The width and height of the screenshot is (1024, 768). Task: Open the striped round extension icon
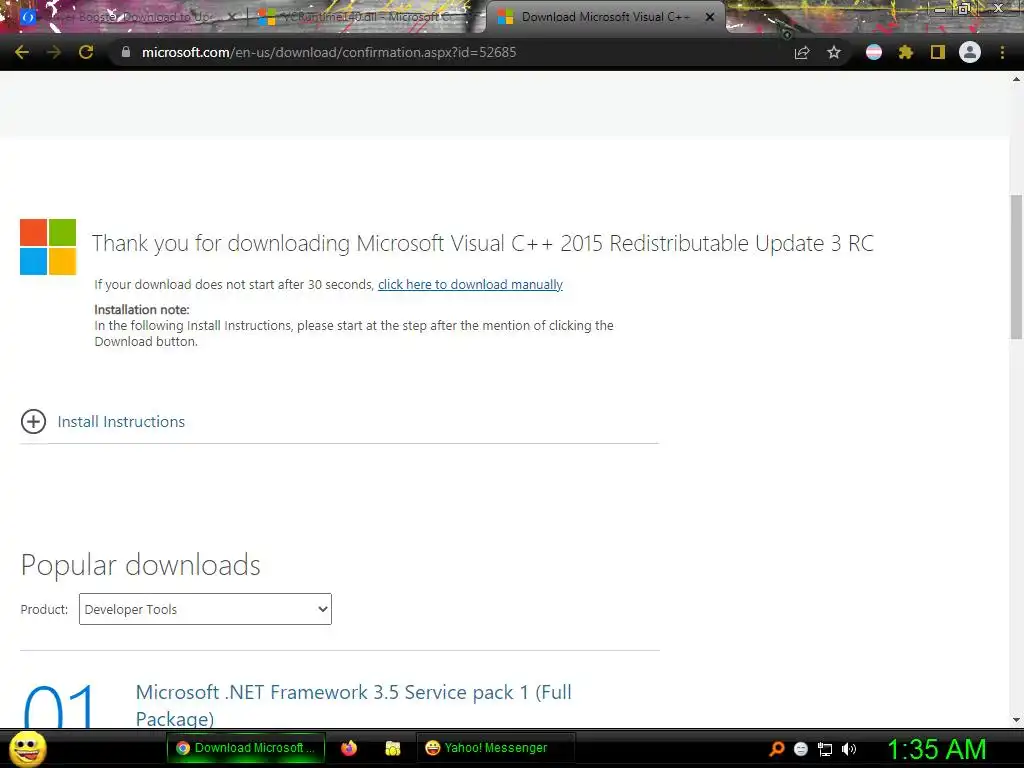coord(874,52)
